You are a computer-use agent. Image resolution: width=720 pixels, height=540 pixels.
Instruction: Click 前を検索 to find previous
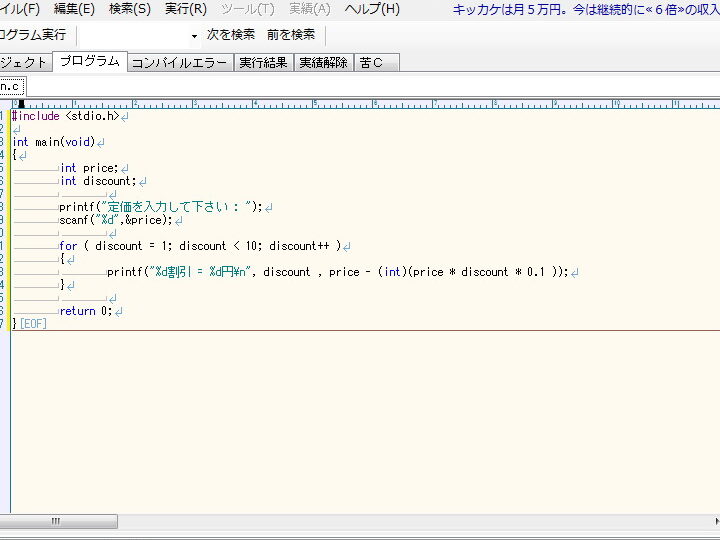[x=291, y=35]
